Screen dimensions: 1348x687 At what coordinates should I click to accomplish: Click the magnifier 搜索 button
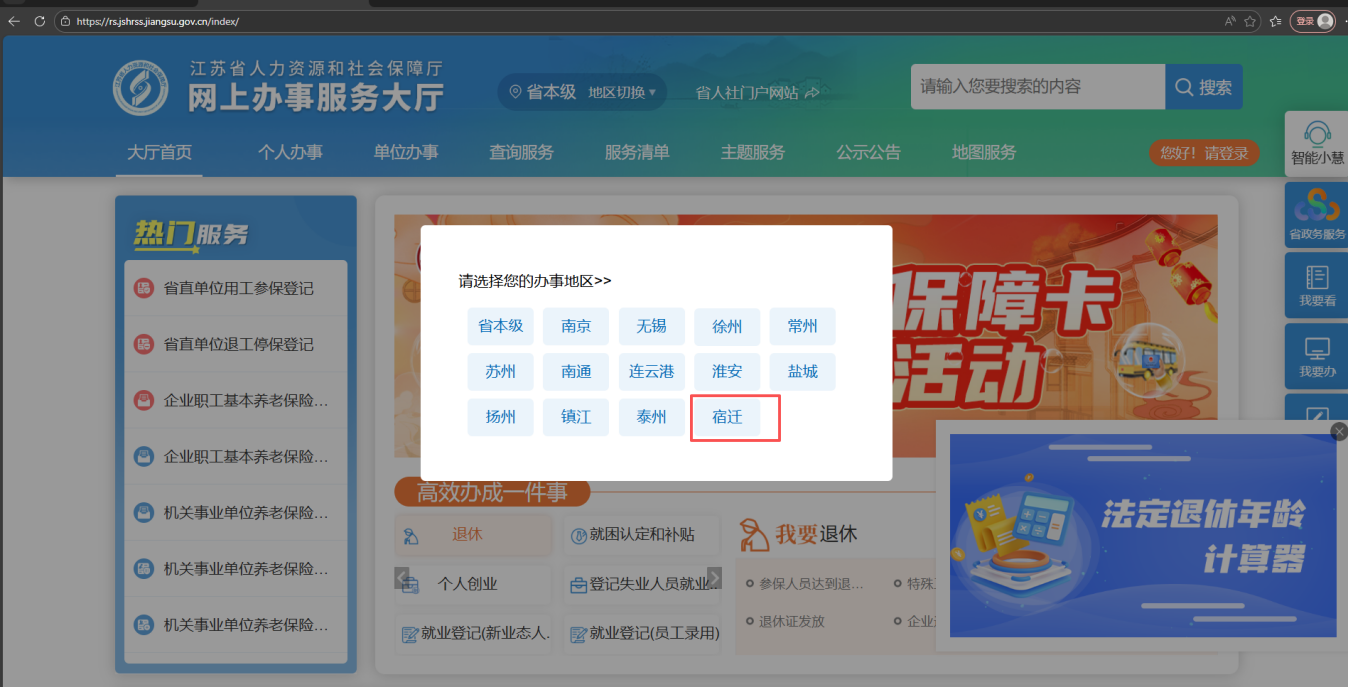point(1204,87)
